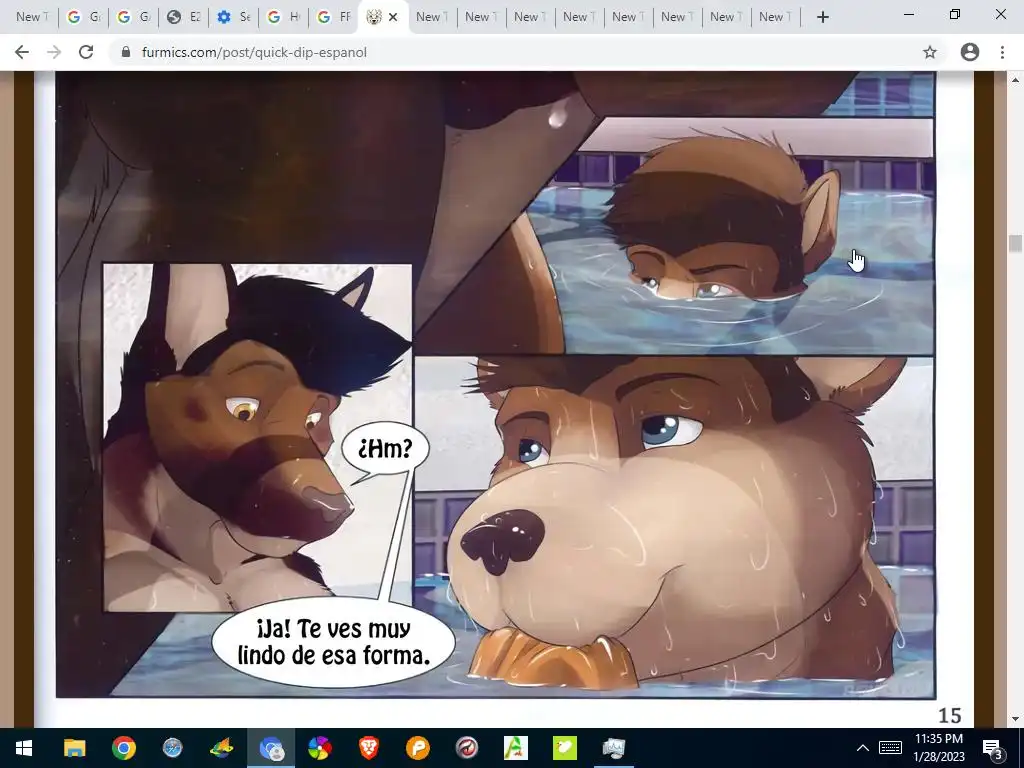1024x768 pixels.
Task: Open the compass browser icon in taskbar
Action: tap(172, 748)
